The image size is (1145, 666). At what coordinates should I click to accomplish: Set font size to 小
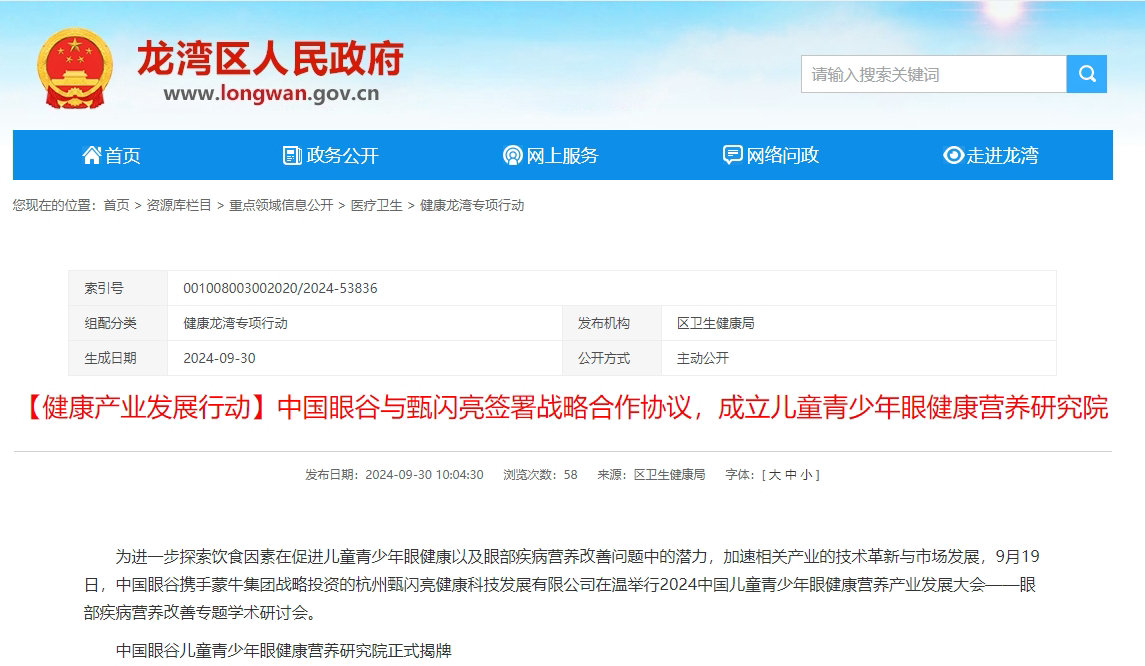(x=806, y=475)
